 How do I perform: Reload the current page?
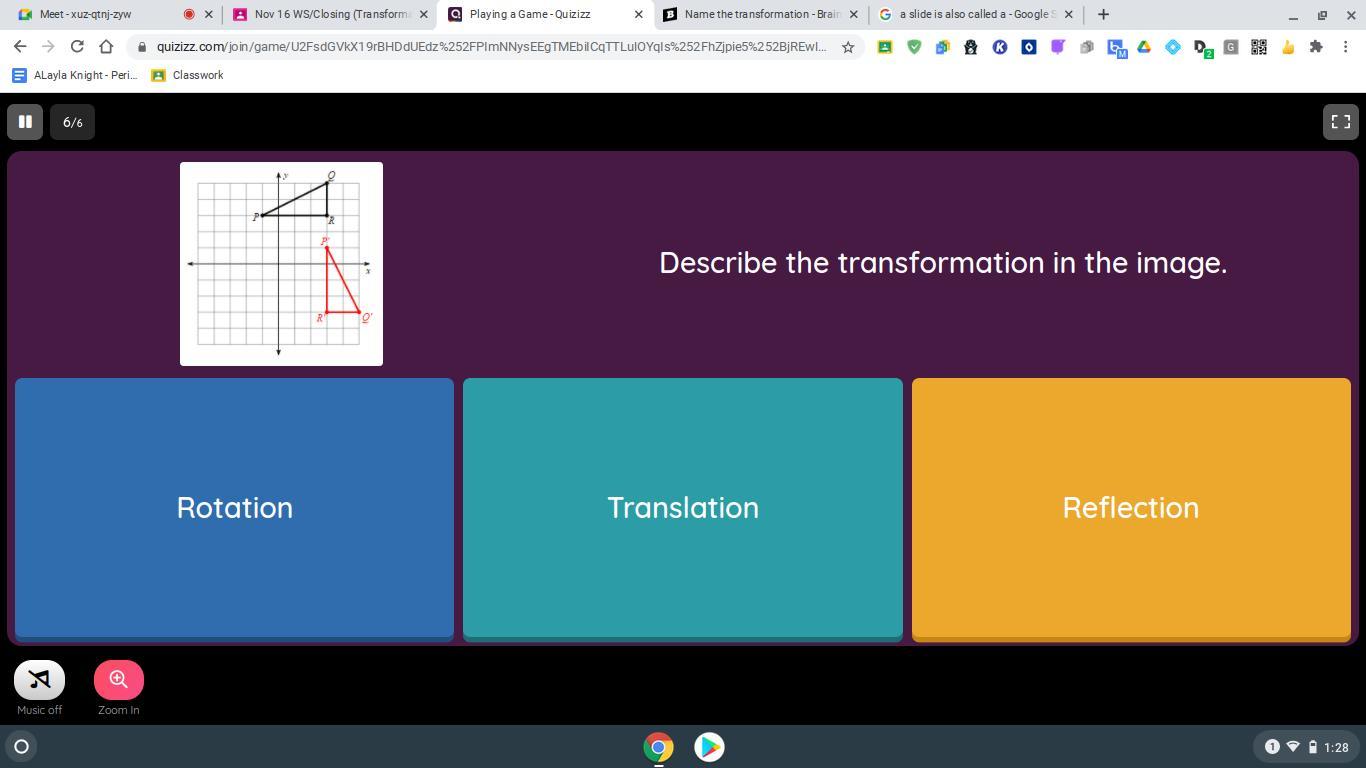[77, 47]
